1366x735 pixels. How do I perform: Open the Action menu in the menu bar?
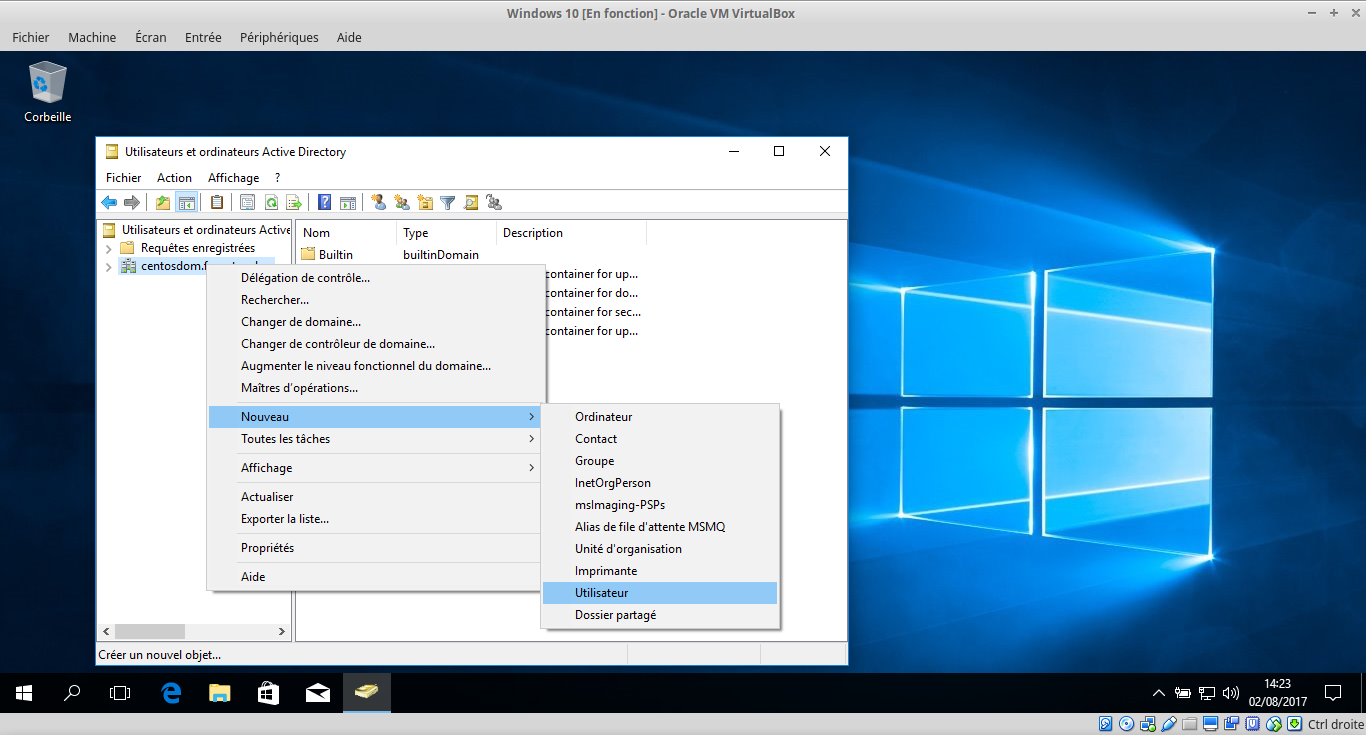coord(174,178)
